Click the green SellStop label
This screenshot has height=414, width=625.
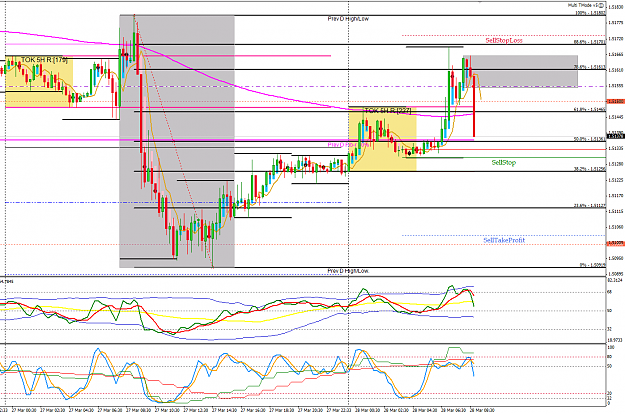click(x=503, y=163)
